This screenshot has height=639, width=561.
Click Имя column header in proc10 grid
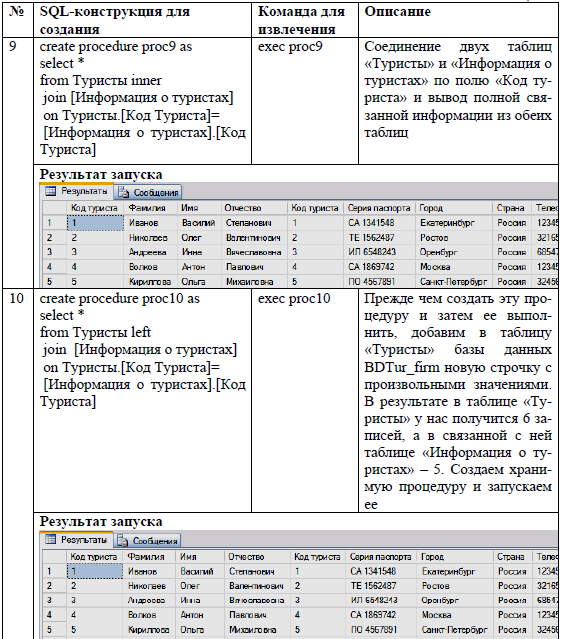click(x=200, y=557)
